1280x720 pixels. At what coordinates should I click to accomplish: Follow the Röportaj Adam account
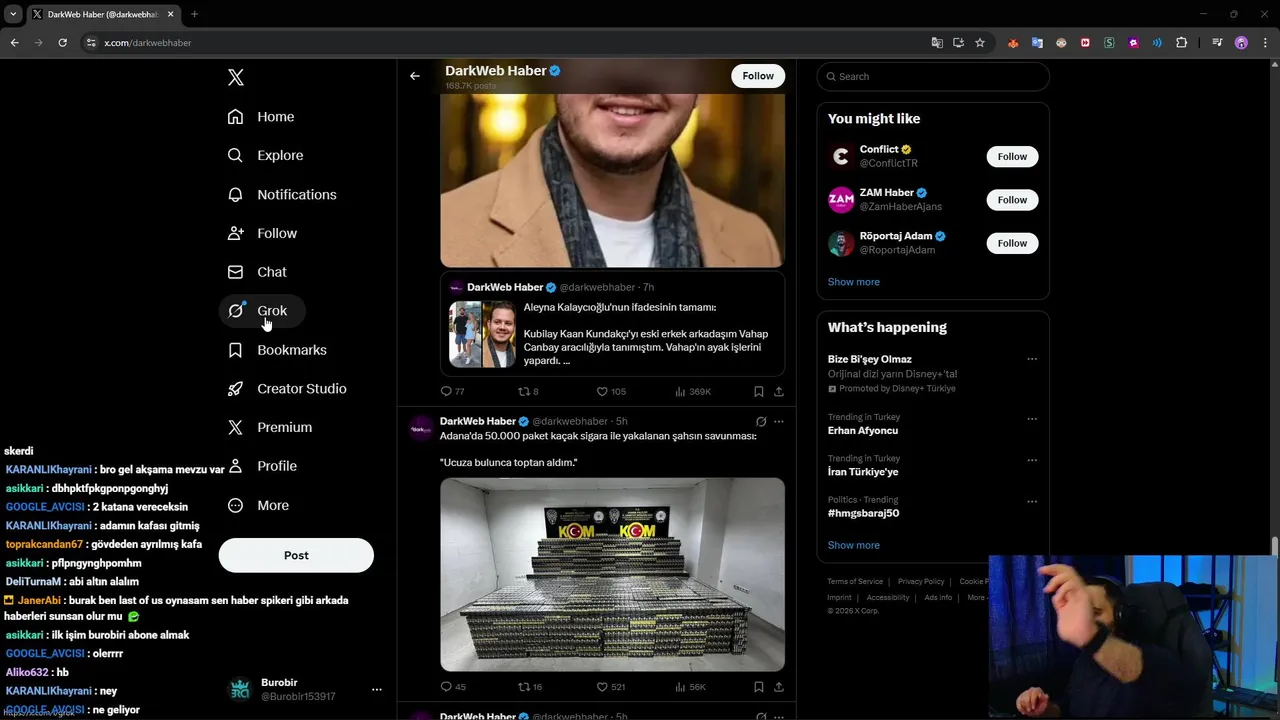pos(1012,243)
